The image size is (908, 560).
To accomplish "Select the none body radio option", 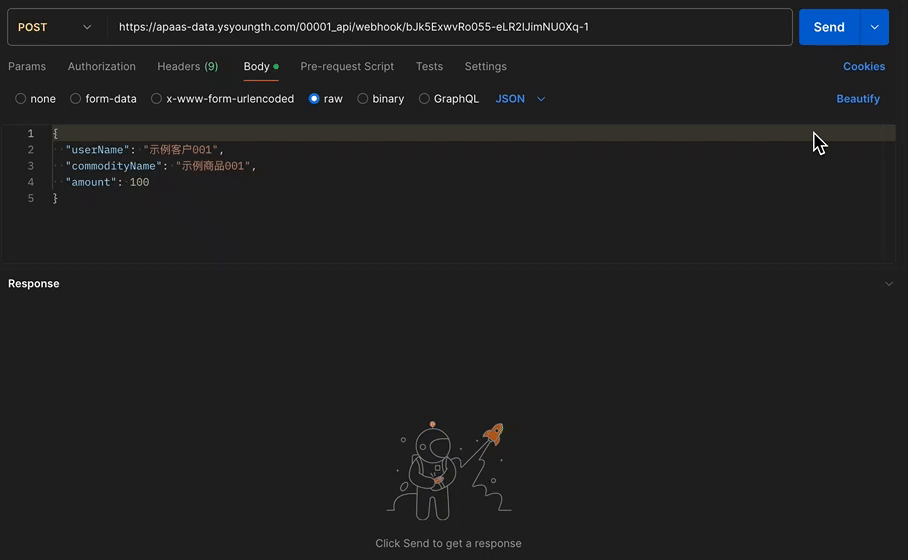I will click(21, 98).
